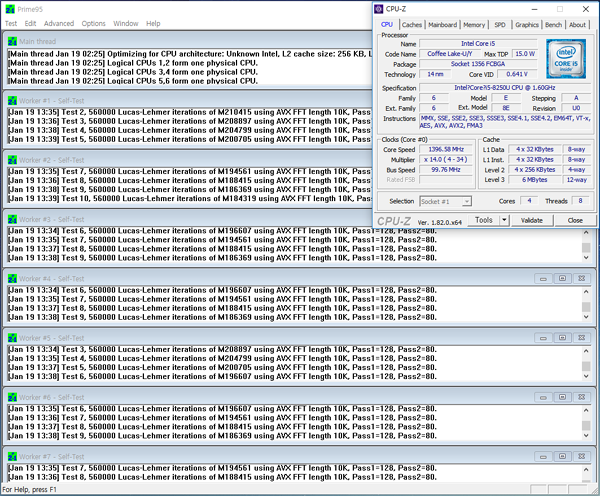
Task: Maximize the Worker #7 child window
Action: [562, 457]
